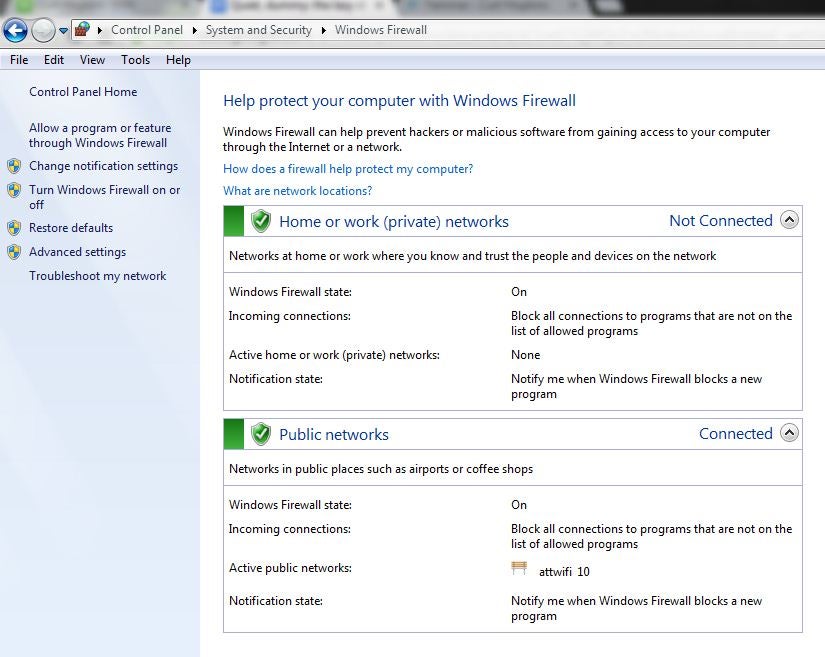Click 'Active home or work (private) networks:' label
The height and width of the screenshot is (657, 825).
point(334,355)
